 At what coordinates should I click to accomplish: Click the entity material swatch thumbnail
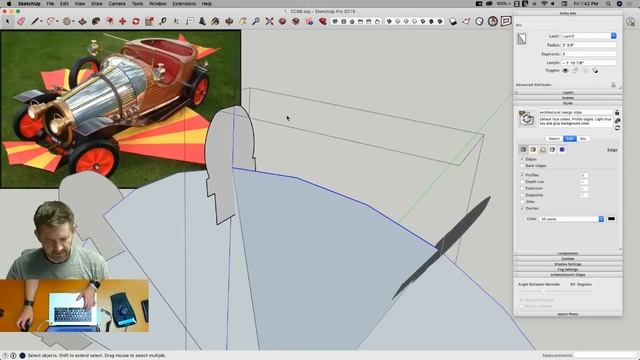522,39
